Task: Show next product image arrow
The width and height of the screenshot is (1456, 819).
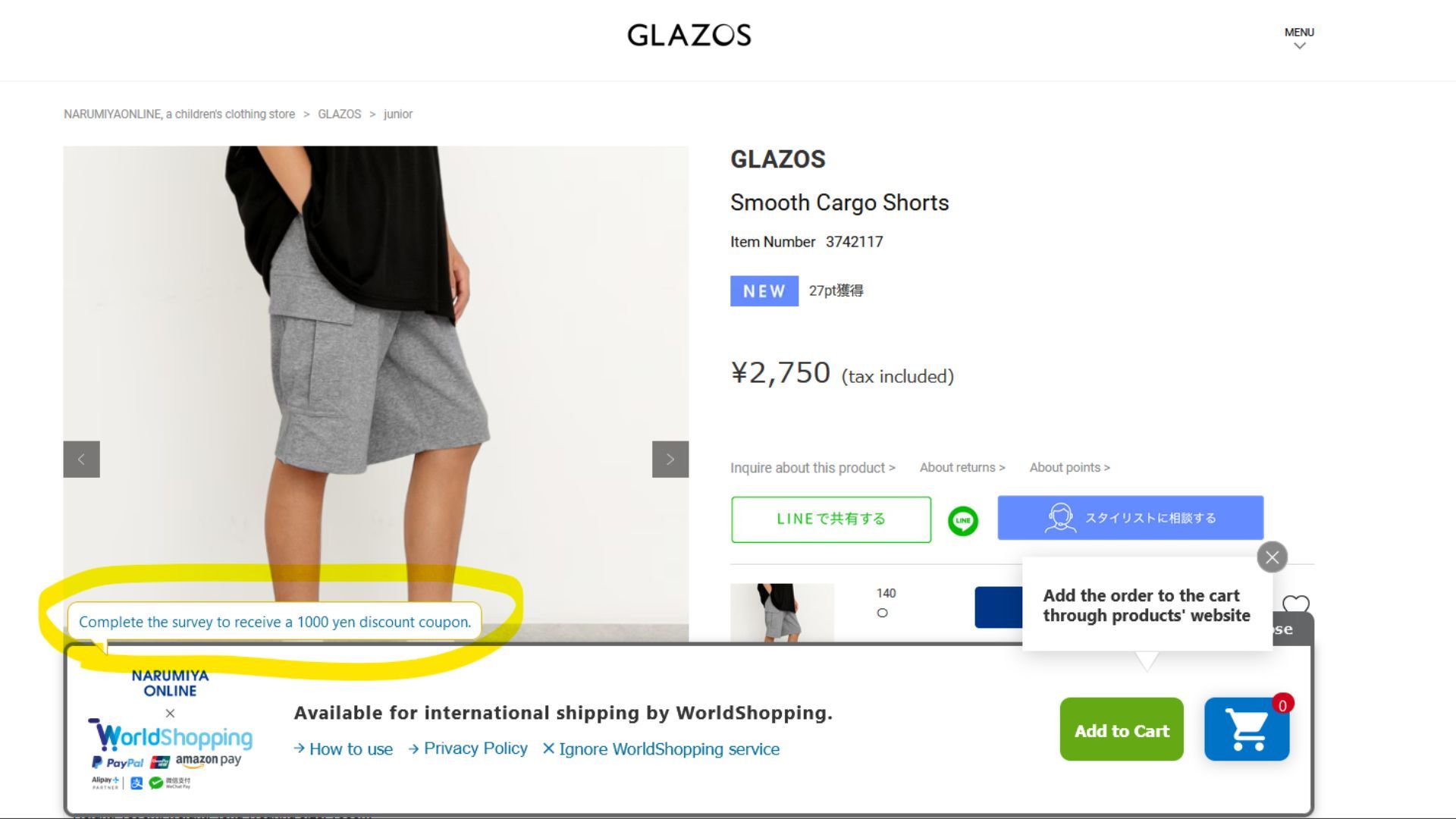Action: (670, 459)
